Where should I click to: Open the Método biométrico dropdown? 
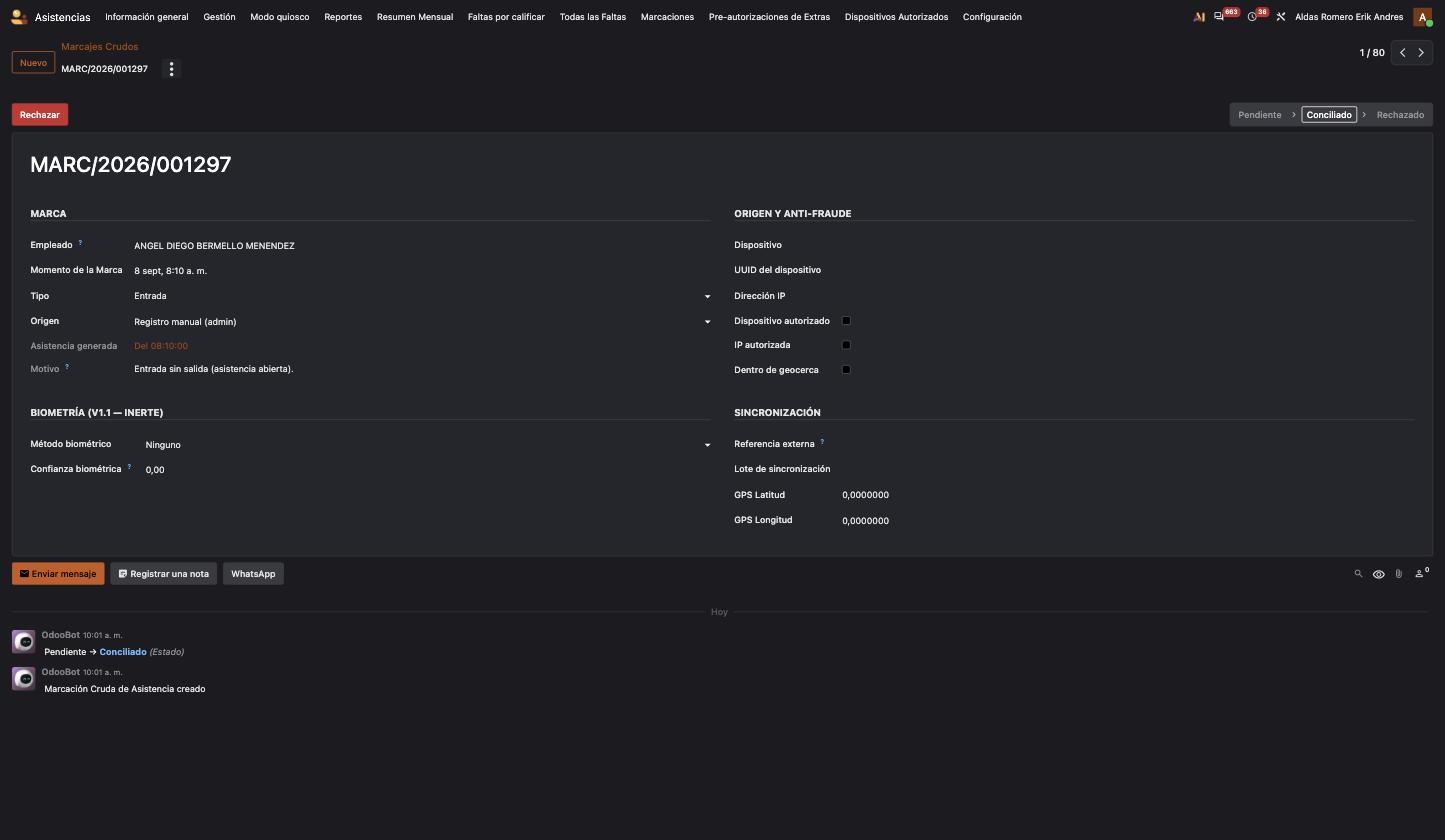428,445
